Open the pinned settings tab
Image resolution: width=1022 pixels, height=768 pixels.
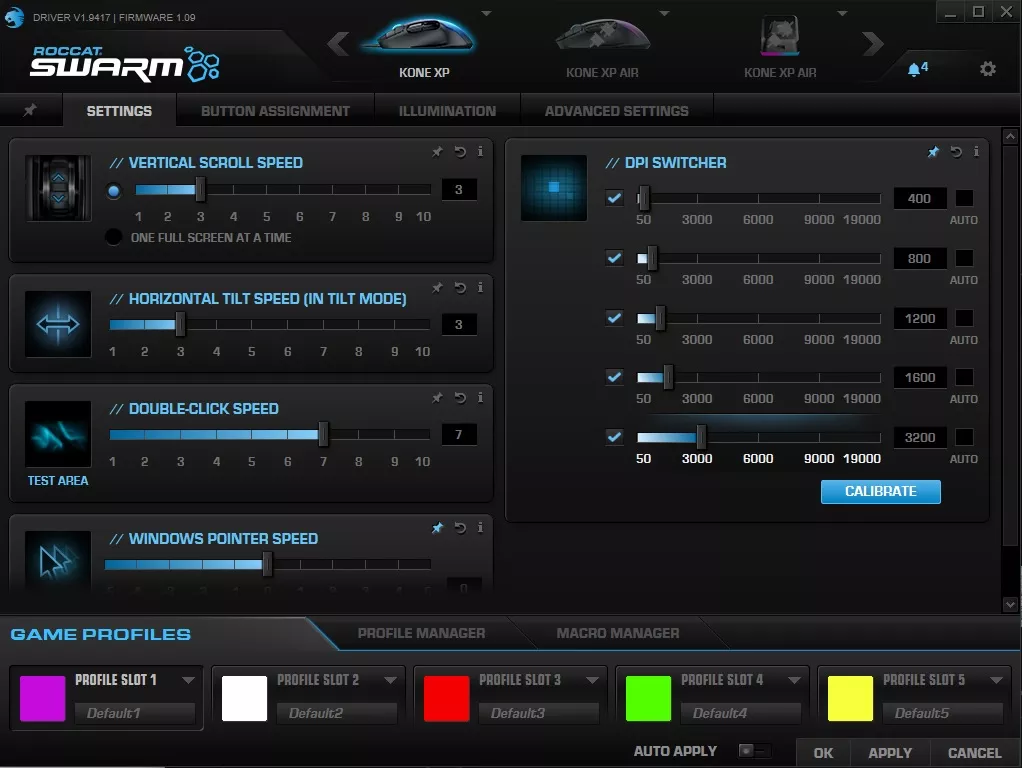(x=30, y=110)
